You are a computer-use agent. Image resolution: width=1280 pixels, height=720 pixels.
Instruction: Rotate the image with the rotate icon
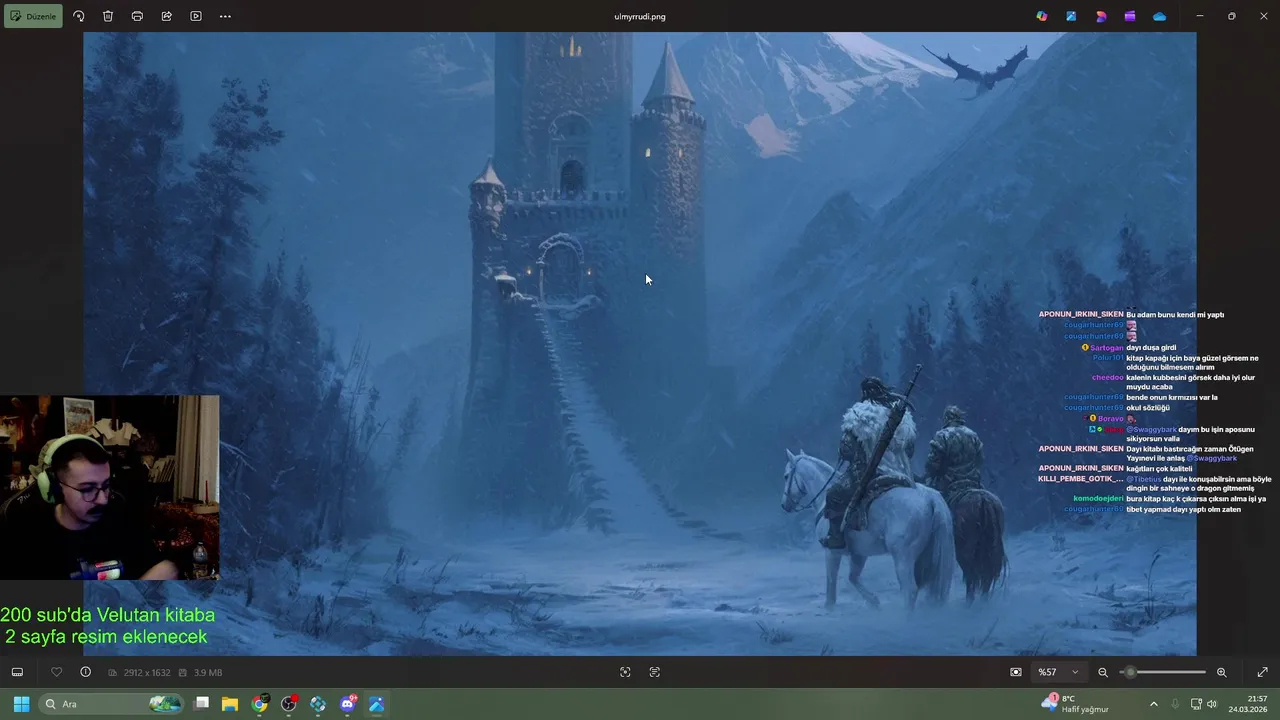[79, 16]
